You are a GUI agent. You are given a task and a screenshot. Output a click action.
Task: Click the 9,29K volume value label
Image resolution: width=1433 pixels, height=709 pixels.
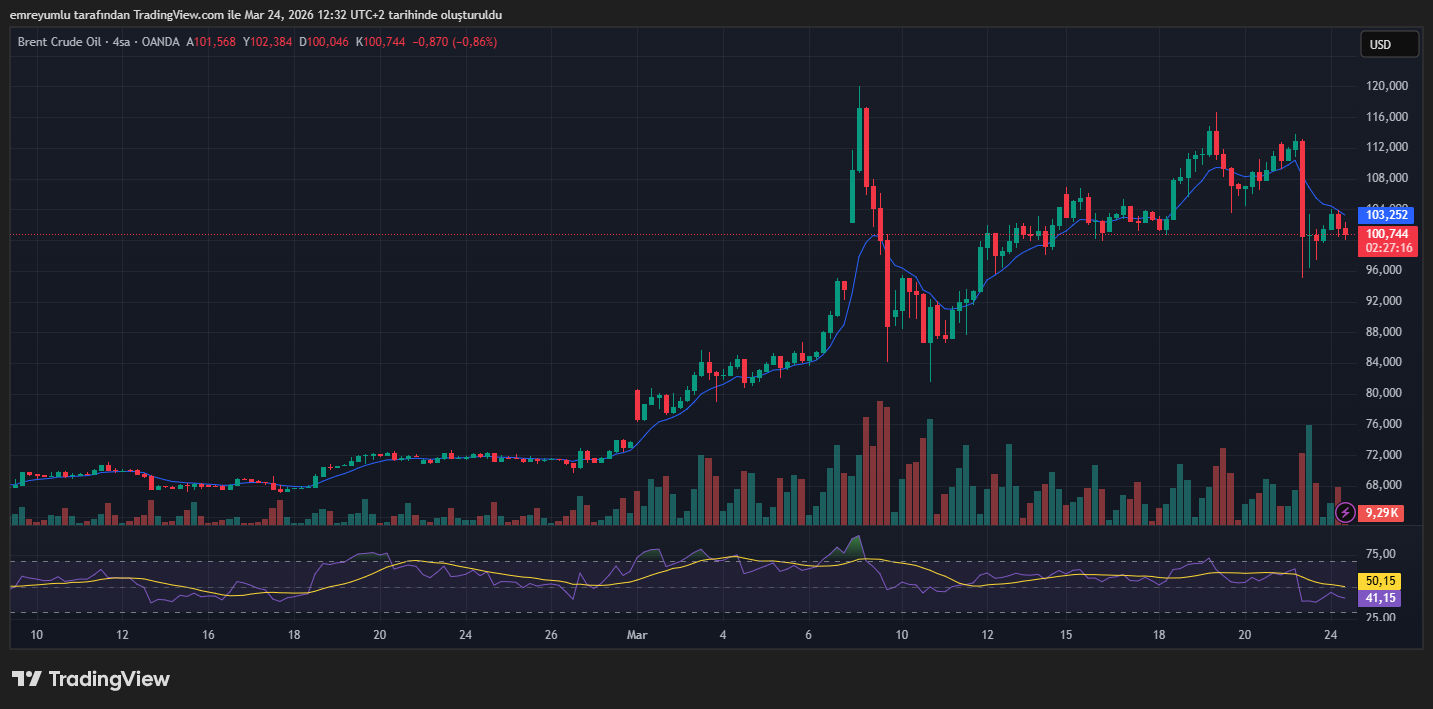click(1382, 512)
